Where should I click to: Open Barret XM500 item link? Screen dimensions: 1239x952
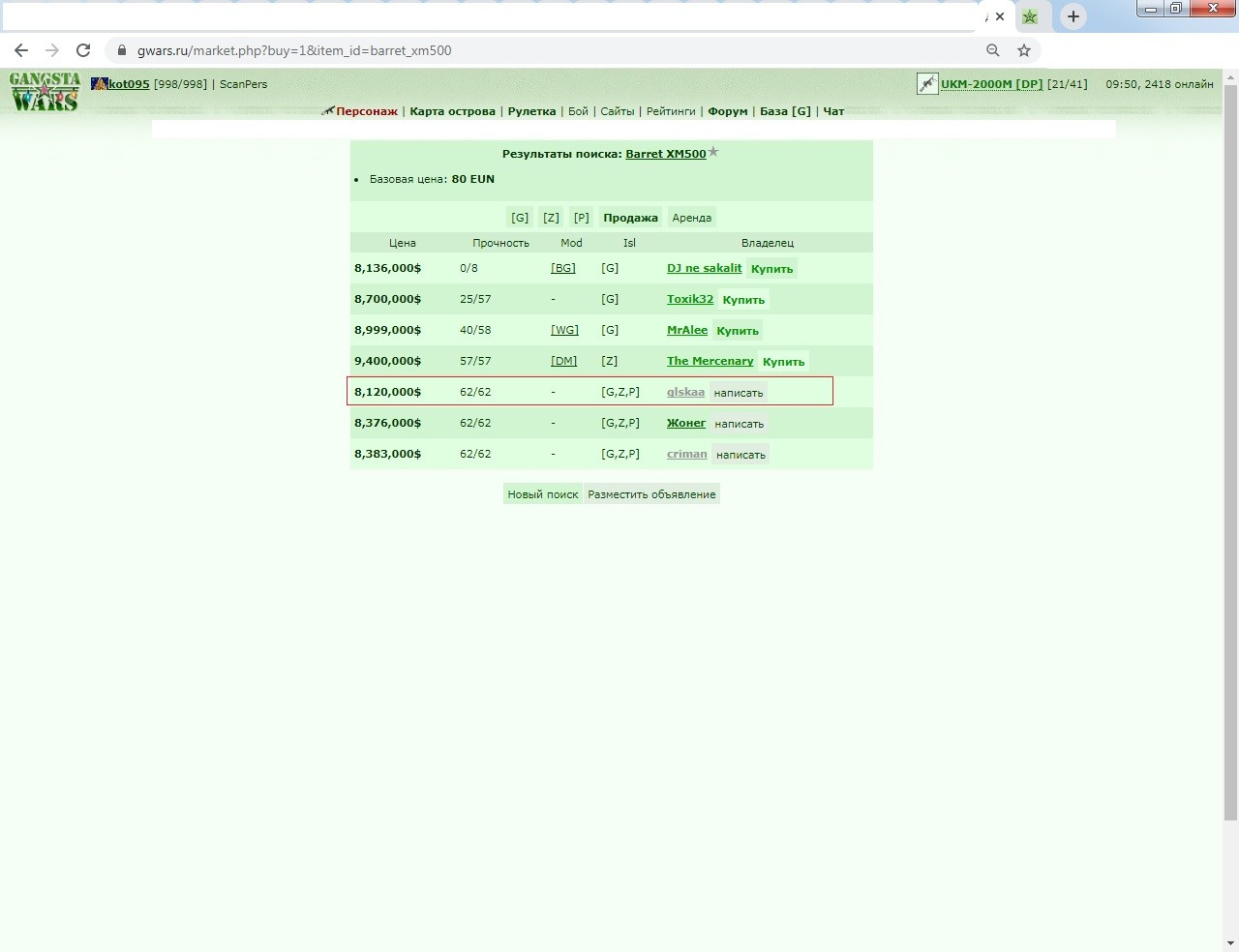pyautogui.click(x=666, y=154)
